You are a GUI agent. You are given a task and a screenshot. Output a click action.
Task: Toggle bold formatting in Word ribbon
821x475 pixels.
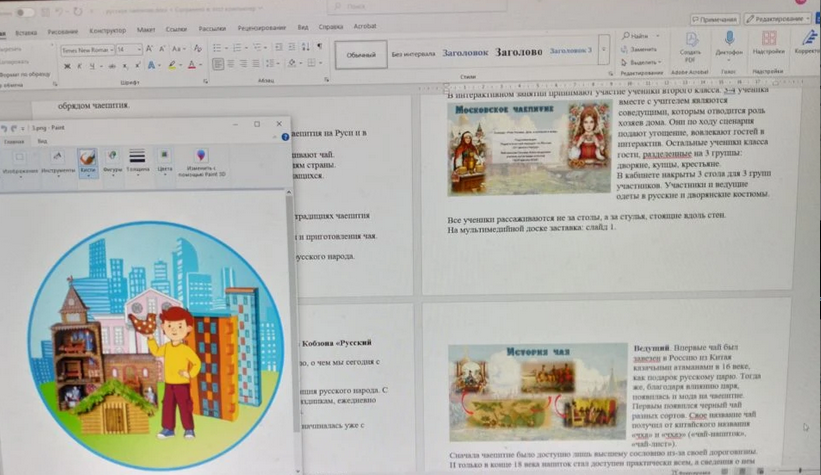(x=66, y=66)
